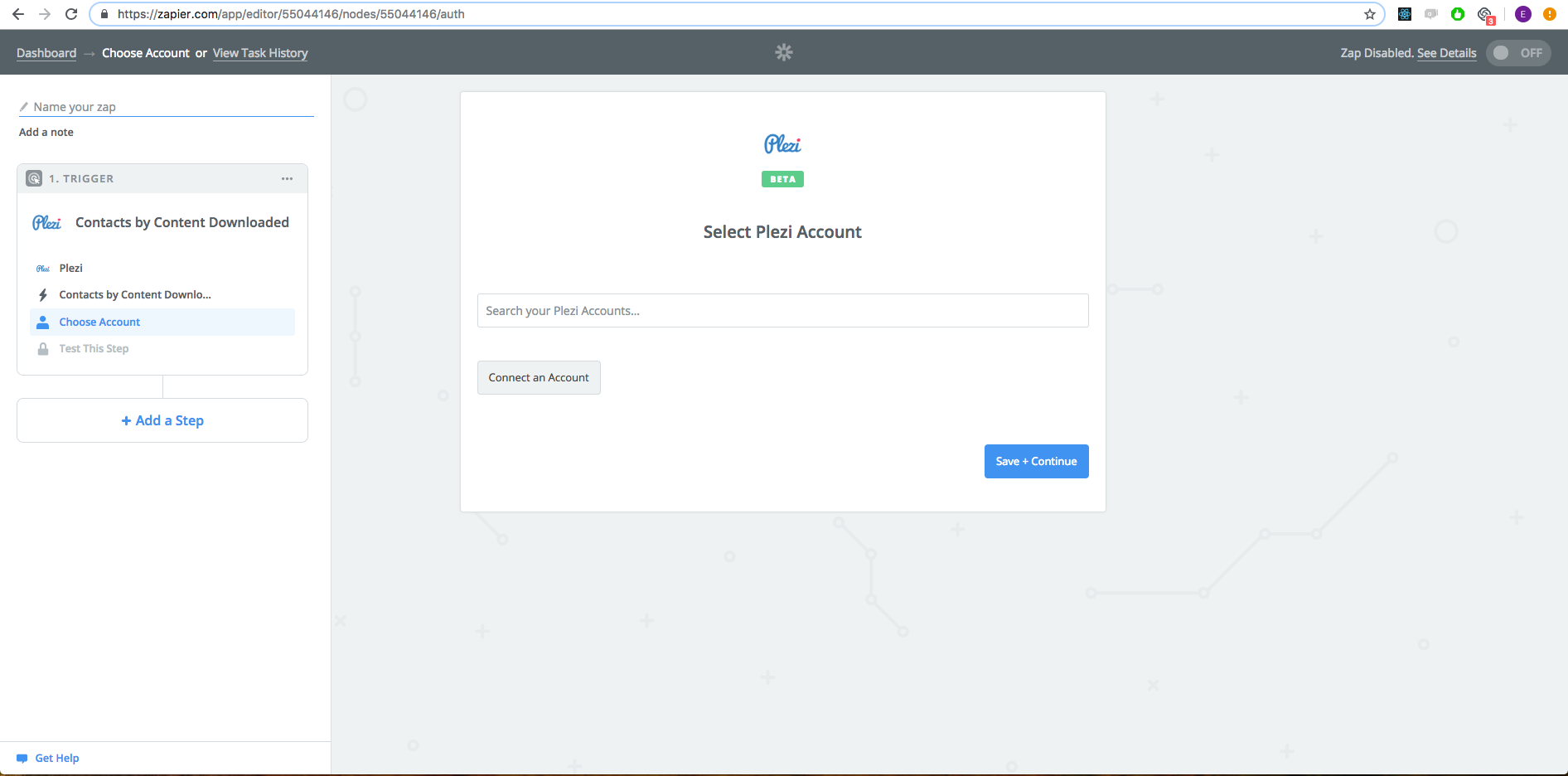Click the Plezi logo above the BETA badge
Screen dimensions: 1568x776
(782, 144)
